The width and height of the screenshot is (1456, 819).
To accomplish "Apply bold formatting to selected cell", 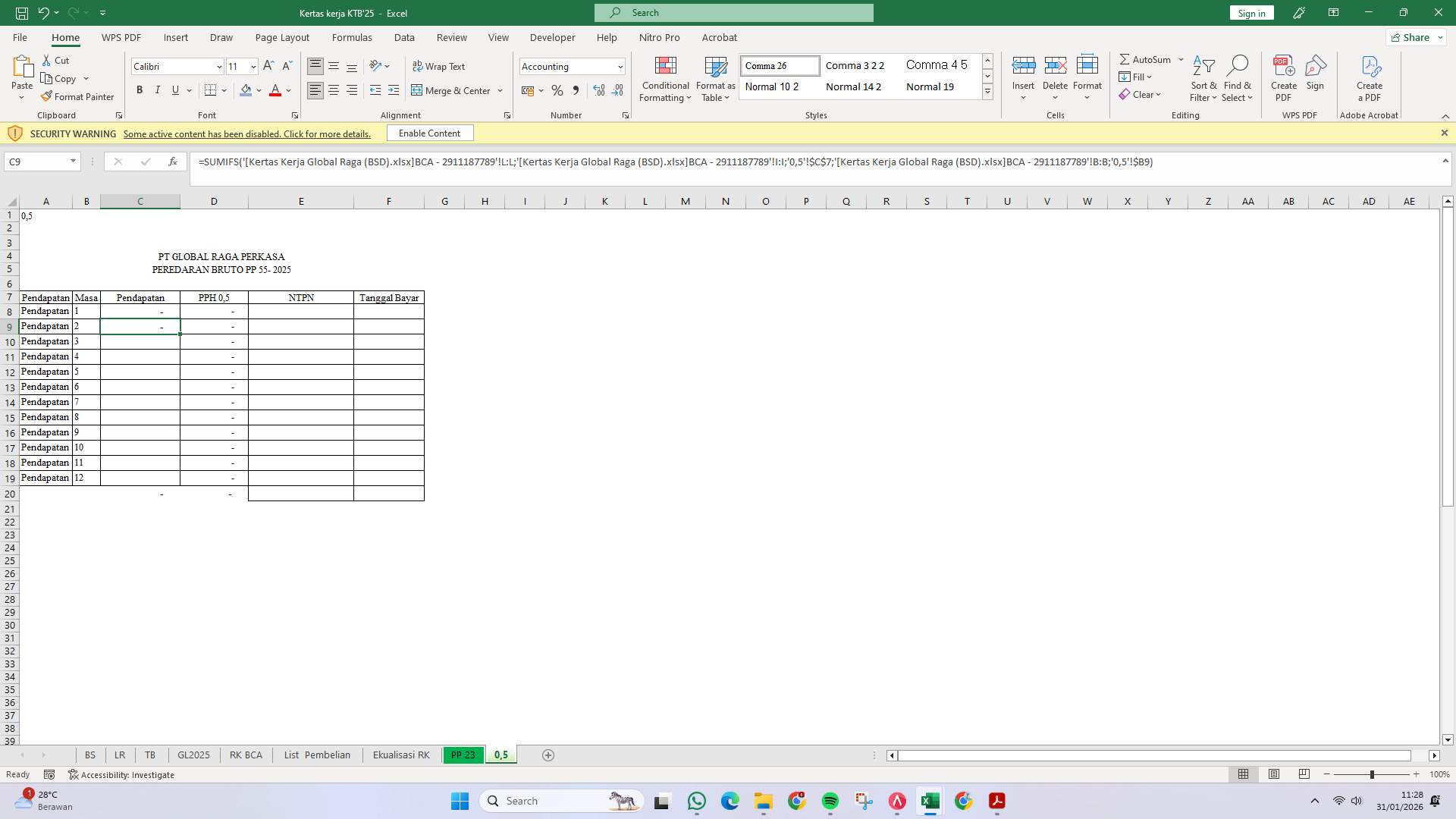I will click(x=140, y=89).
